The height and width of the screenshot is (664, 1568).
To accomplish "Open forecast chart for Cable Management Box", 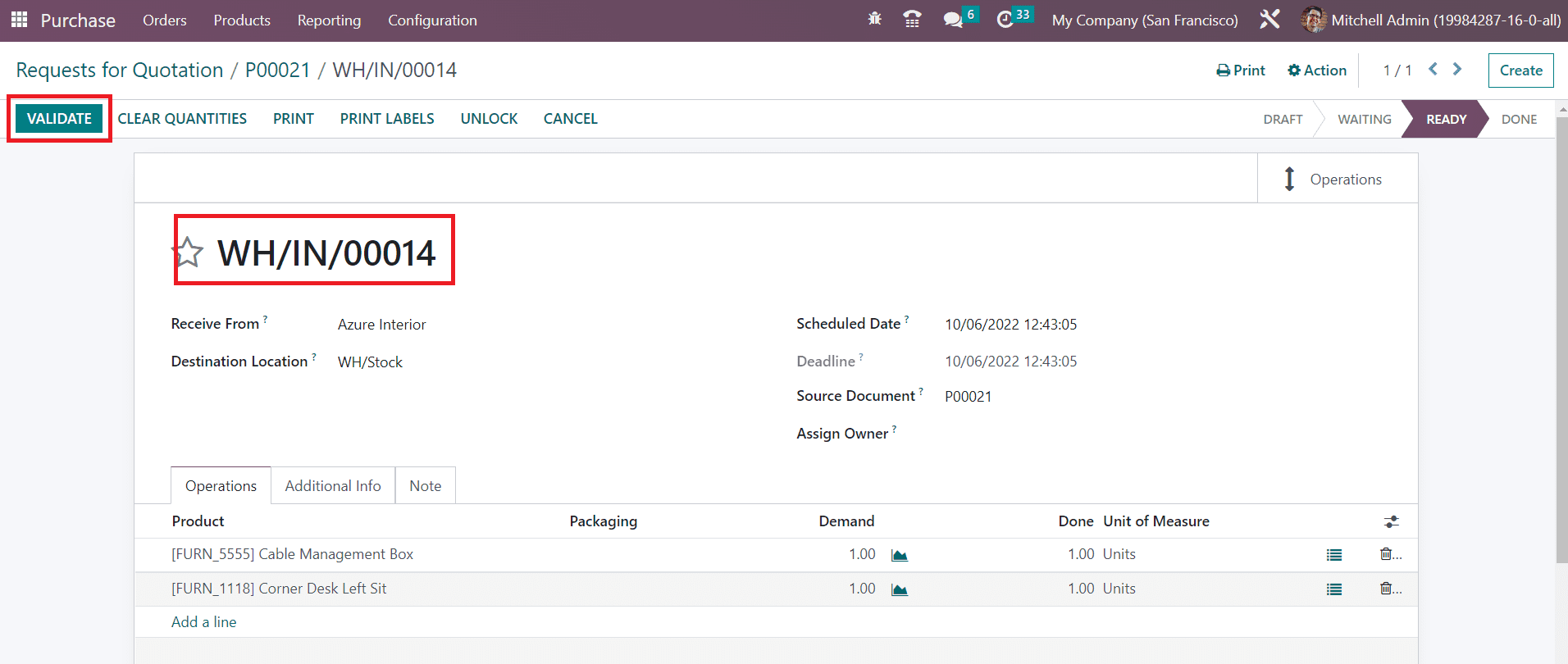I will click(900, 555).
